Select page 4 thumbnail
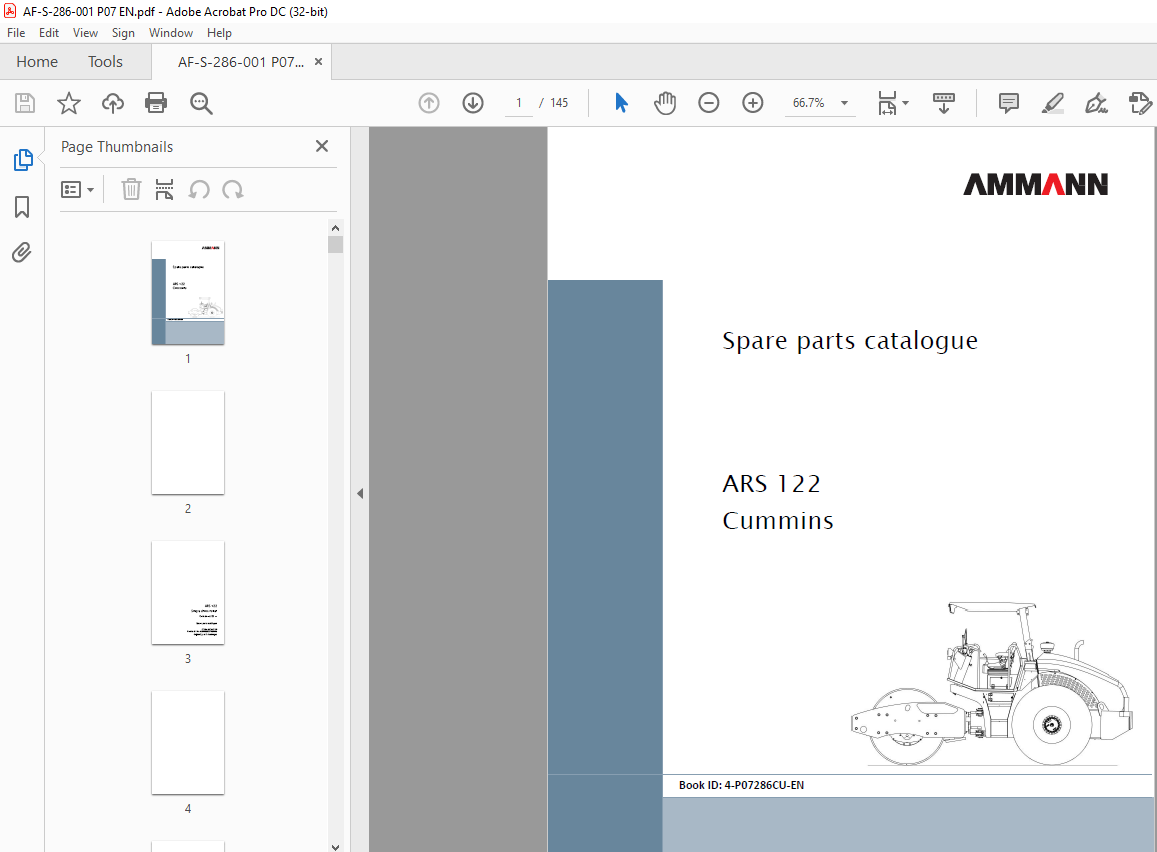This screenshot has width=1157, height=852. pyautogui.click(x=188, y=742)
